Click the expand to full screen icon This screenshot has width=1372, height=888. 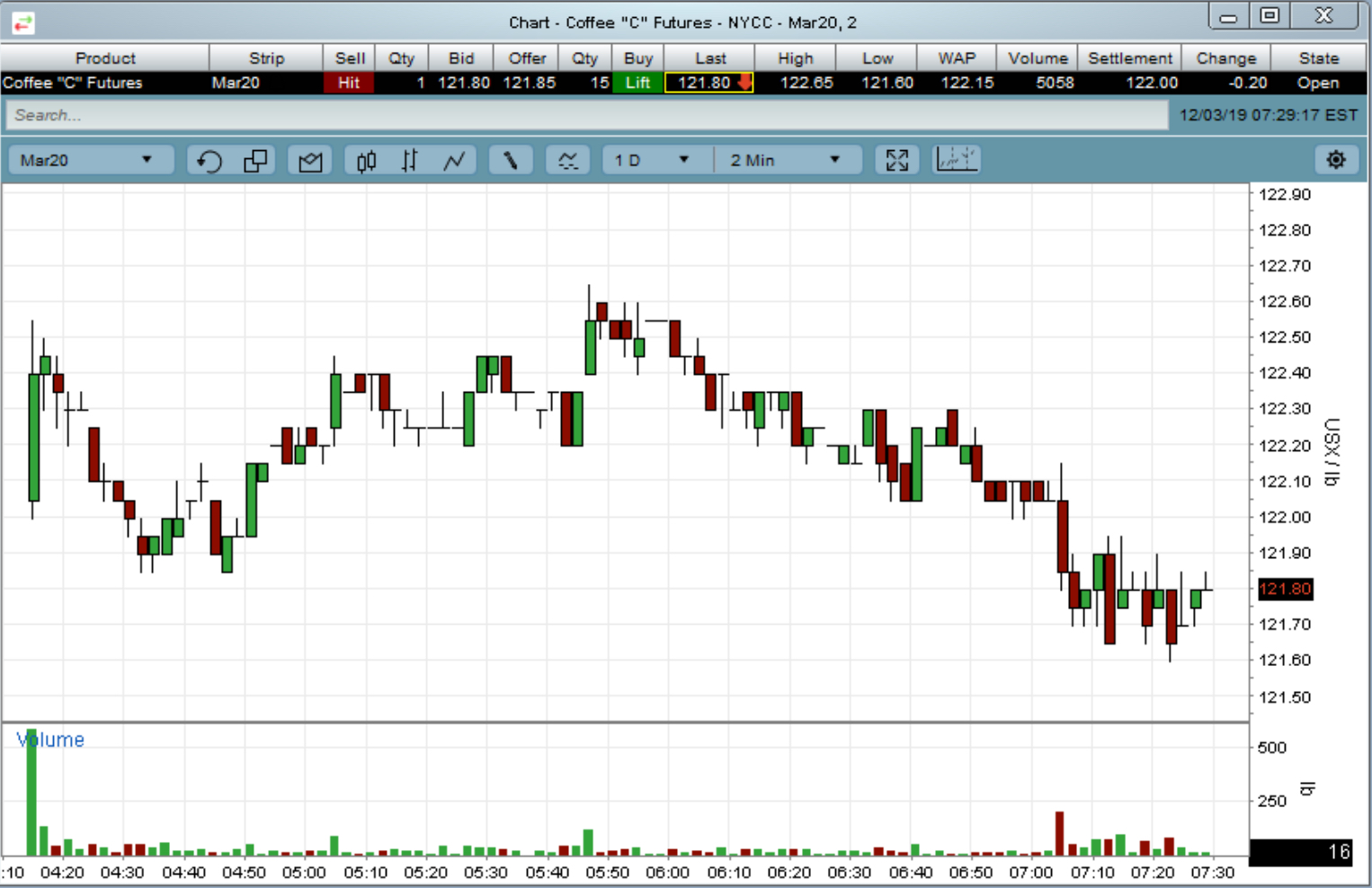pos(896,161)
